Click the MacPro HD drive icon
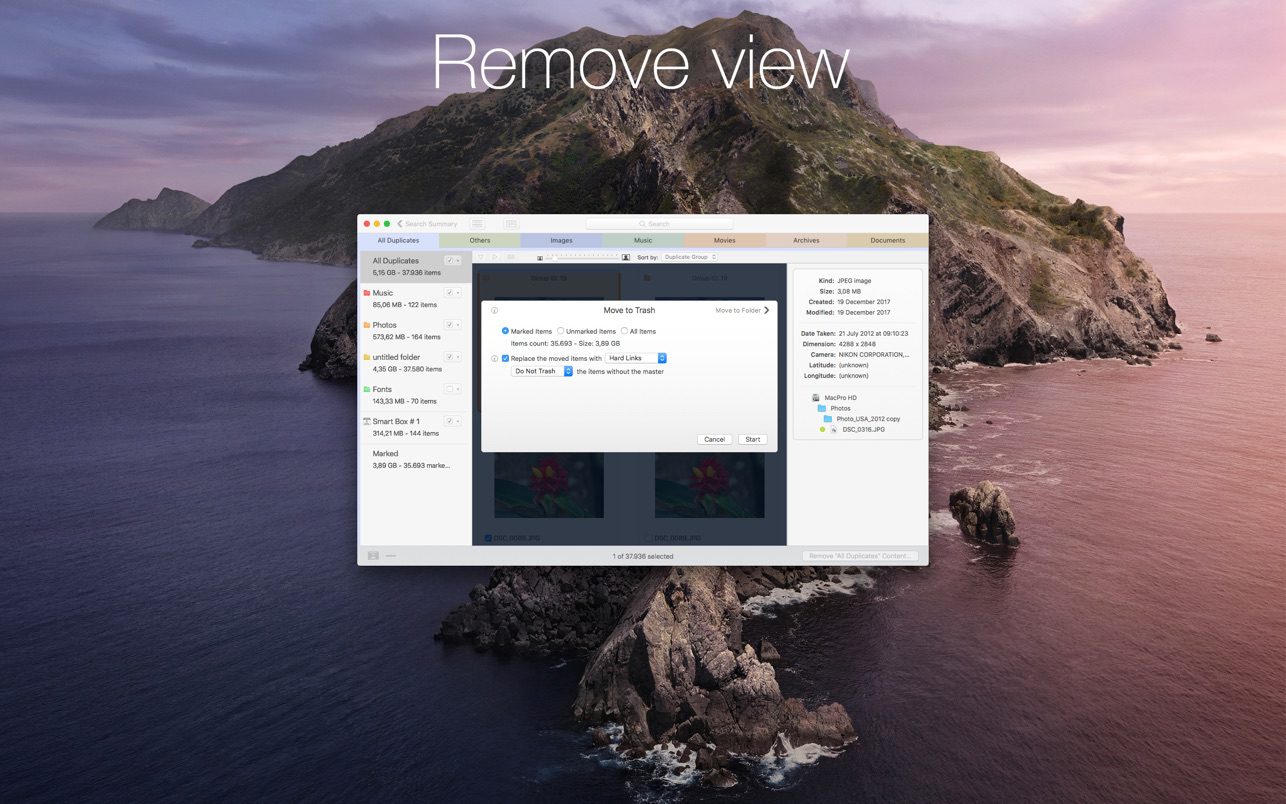Viewport: 1286px width, 804px height. [816, 398]
